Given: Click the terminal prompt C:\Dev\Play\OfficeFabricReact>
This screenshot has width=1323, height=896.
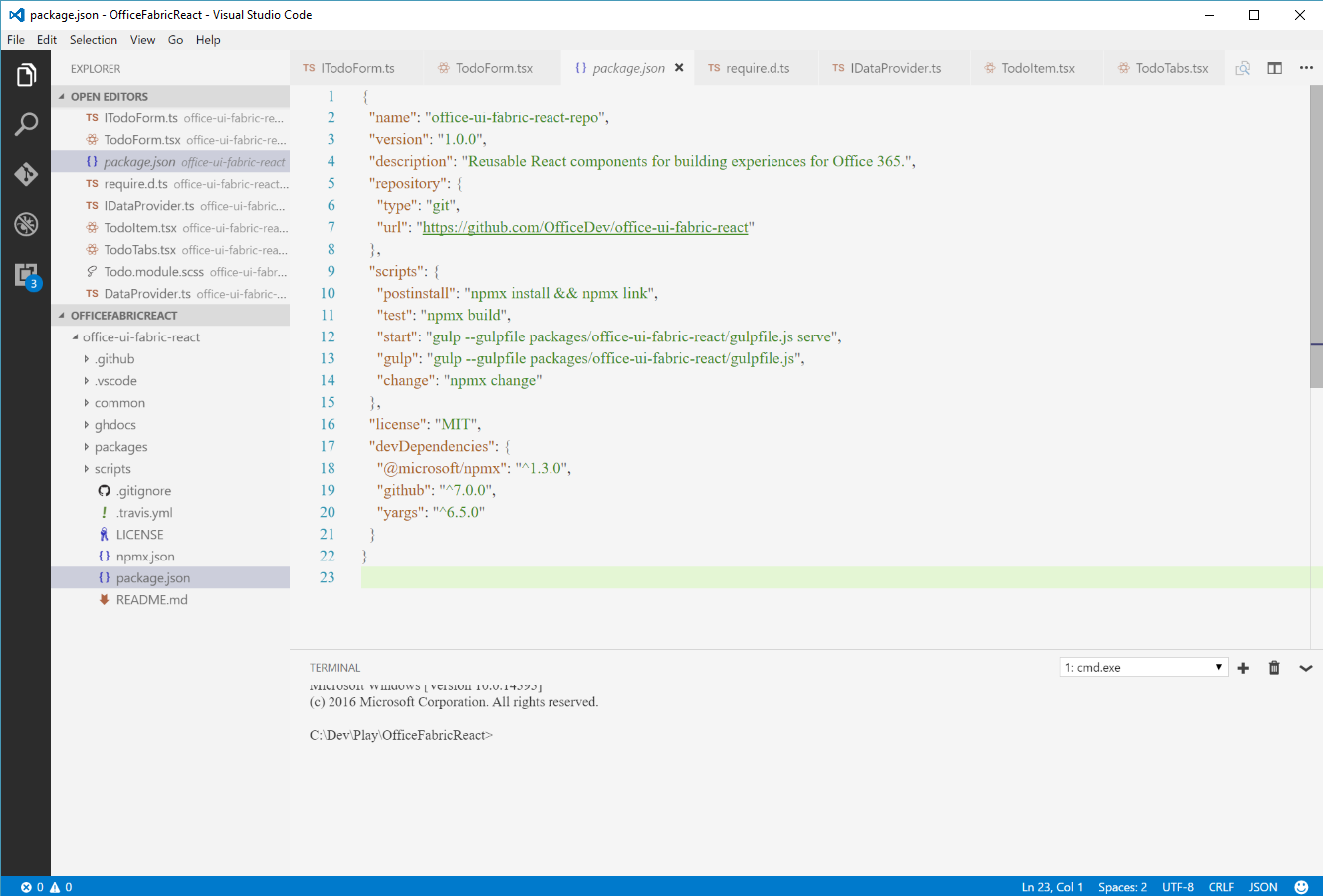Looking at the screenshot, I should pyautogui.click(x=401, y=735).
